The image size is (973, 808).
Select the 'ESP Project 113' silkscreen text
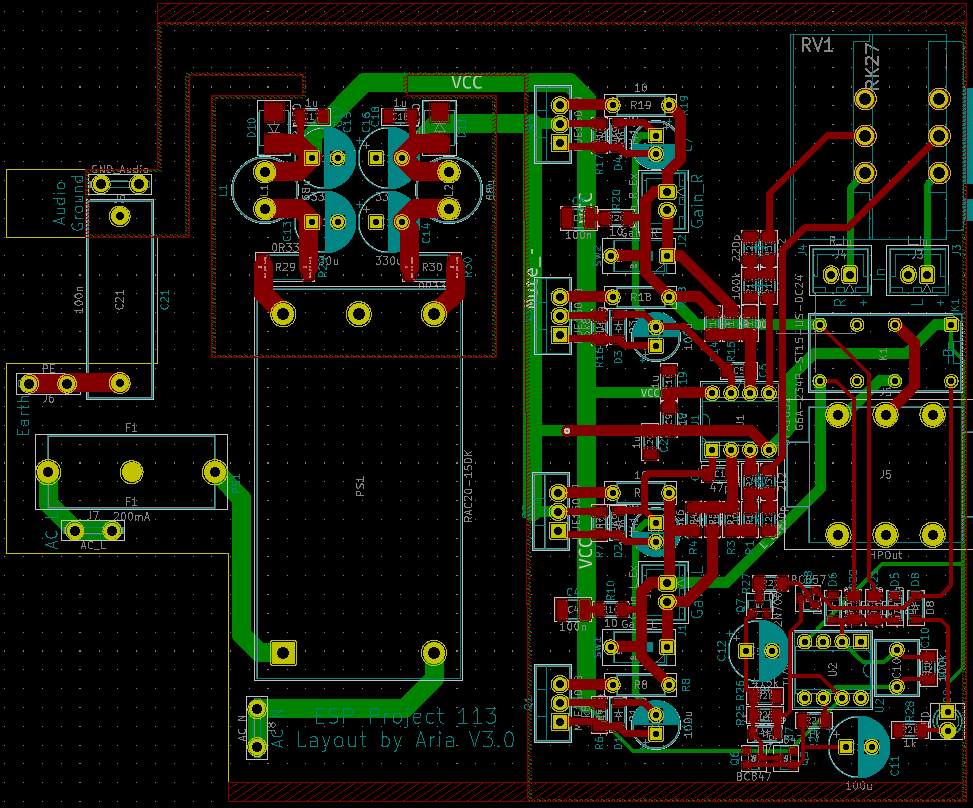pyautogui.click(x=406, y=717)
